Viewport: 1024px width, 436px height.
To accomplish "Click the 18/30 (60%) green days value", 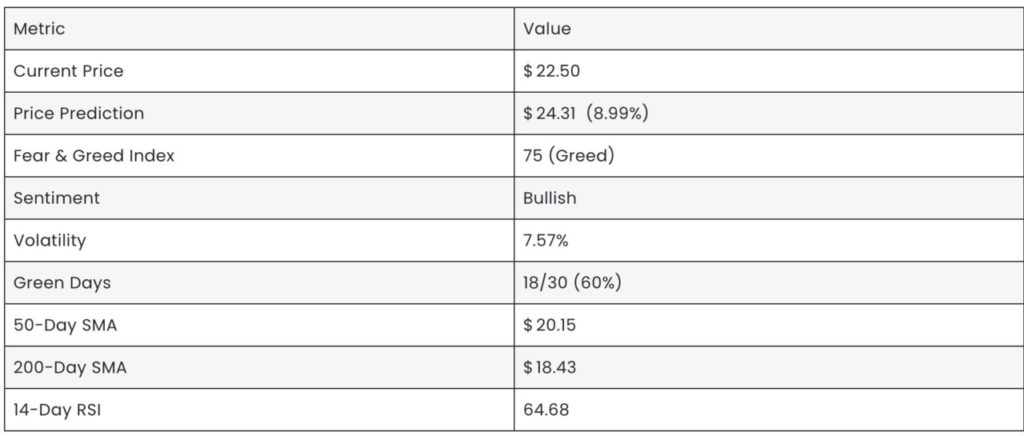I will click(x=572, y=283).
